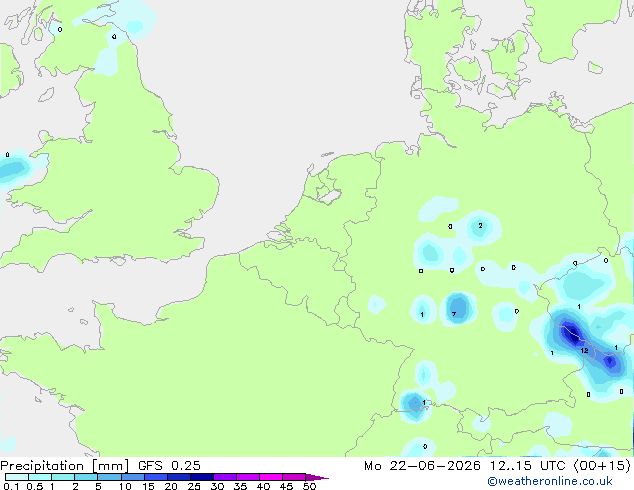Select the magenta 40–45 legend swatch
The height and width of the screenshot is (490, 634).
[x=271, y=477]
